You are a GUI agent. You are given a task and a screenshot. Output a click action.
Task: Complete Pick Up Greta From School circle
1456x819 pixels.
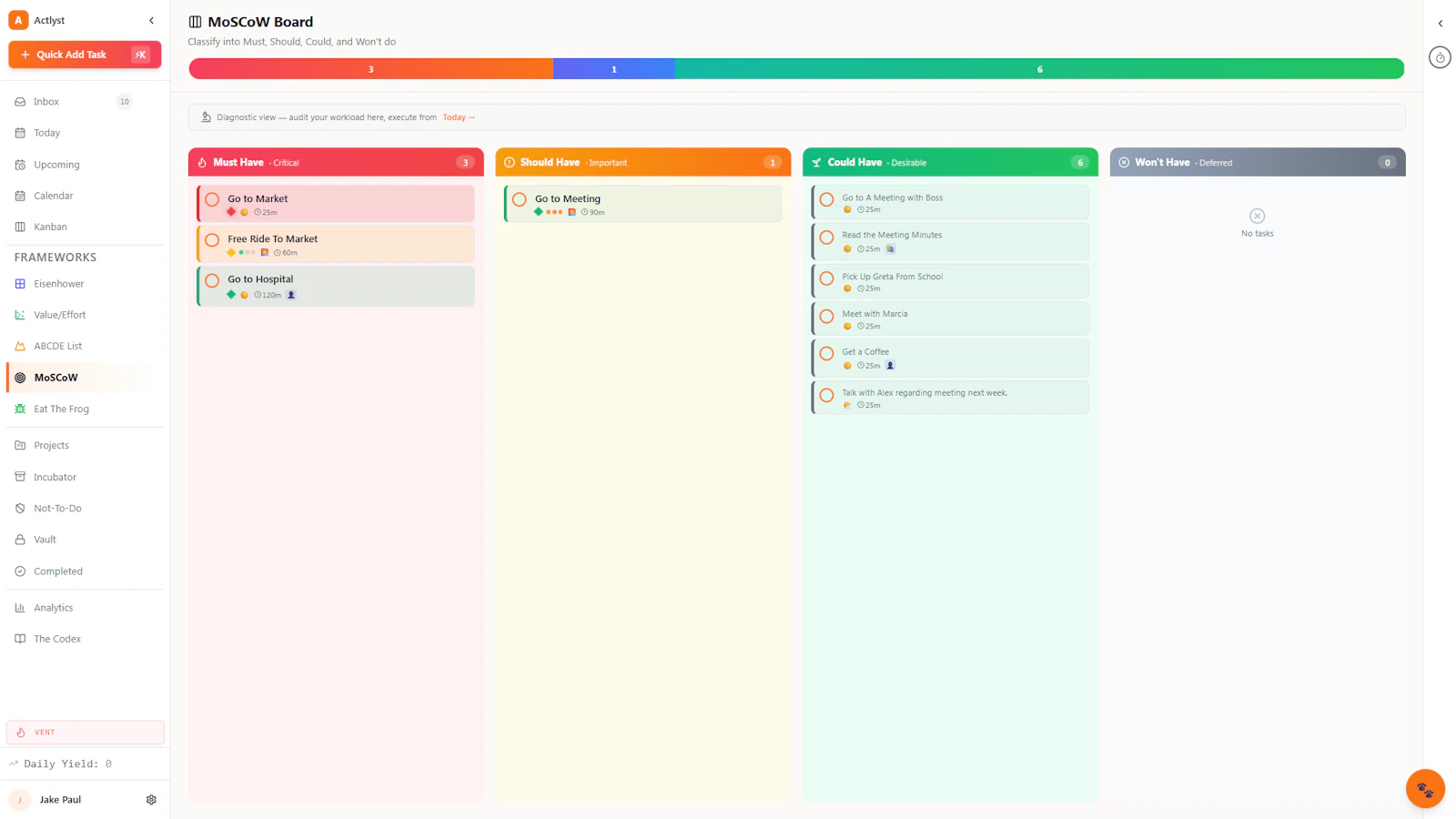pyautogui.click(x=826, y=278)
